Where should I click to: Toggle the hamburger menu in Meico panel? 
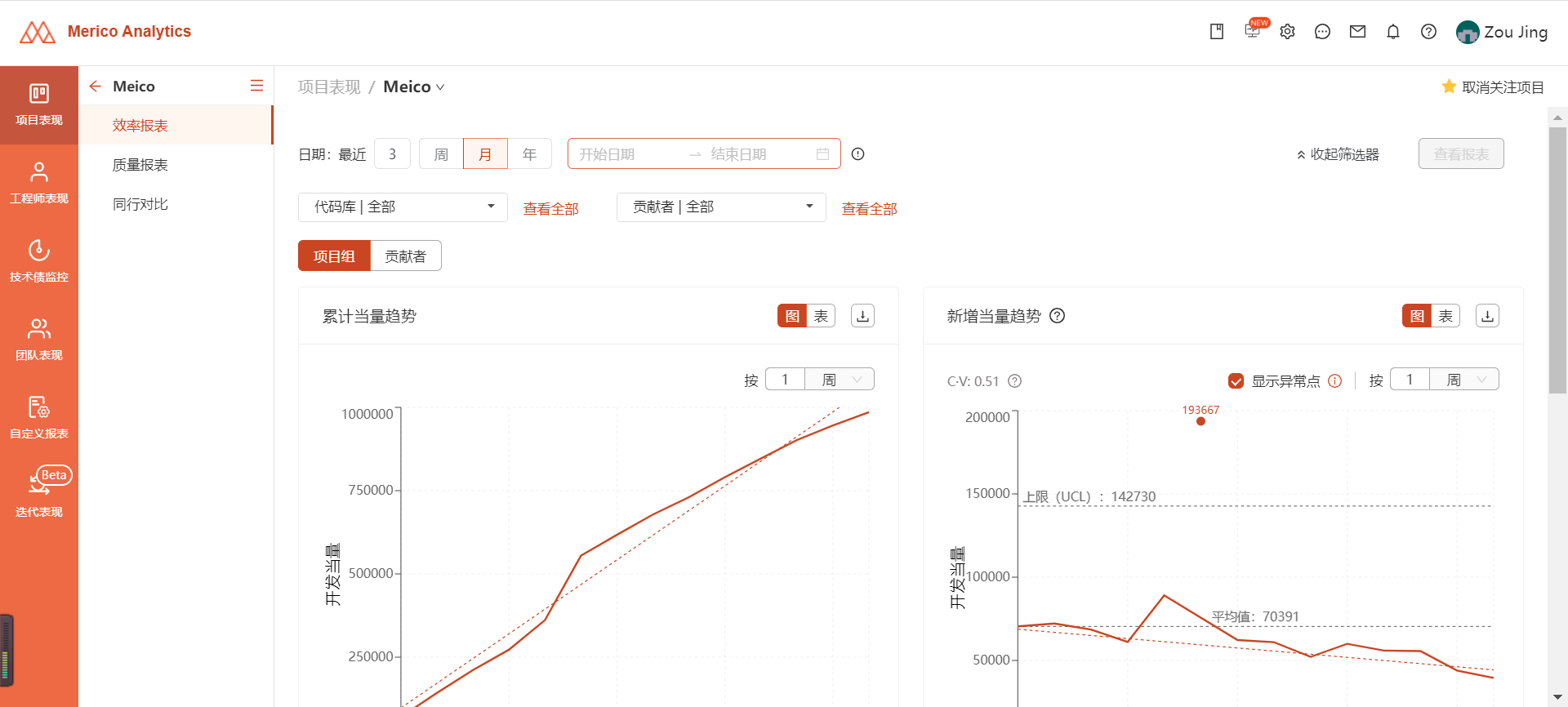[256, 86]
